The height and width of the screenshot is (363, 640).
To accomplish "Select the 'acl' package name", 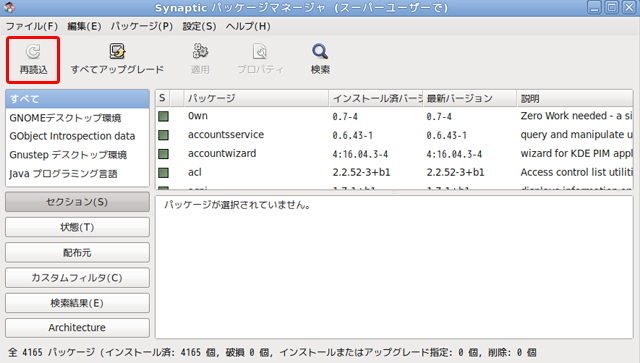I will click(x=195, y=172).
